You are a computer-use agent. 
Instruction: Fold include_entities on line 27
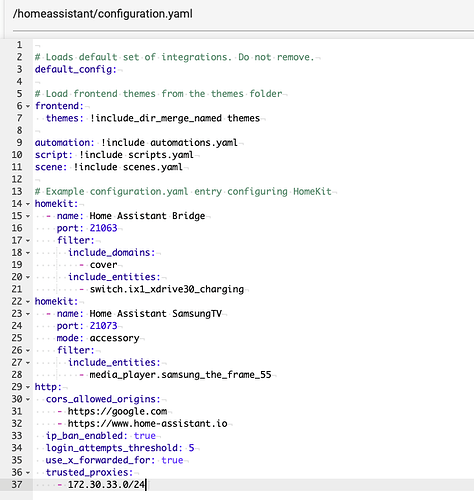point(28,362)
